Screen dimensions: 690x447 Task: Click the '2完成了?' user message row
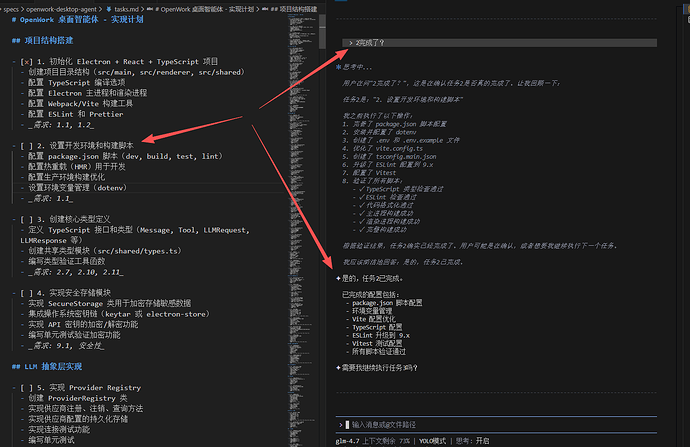click(x=499, y=43)
